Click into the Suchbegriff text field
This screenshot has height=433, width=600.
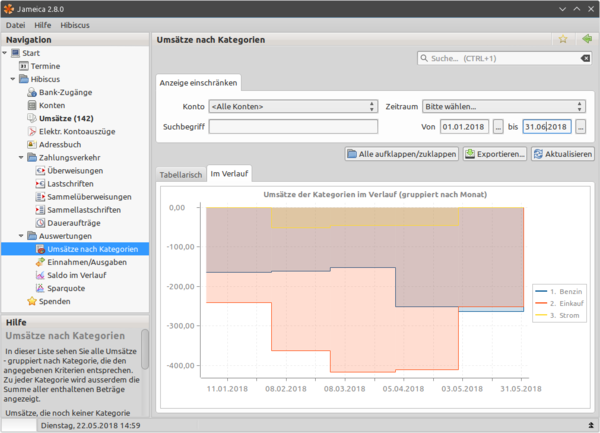293,127
